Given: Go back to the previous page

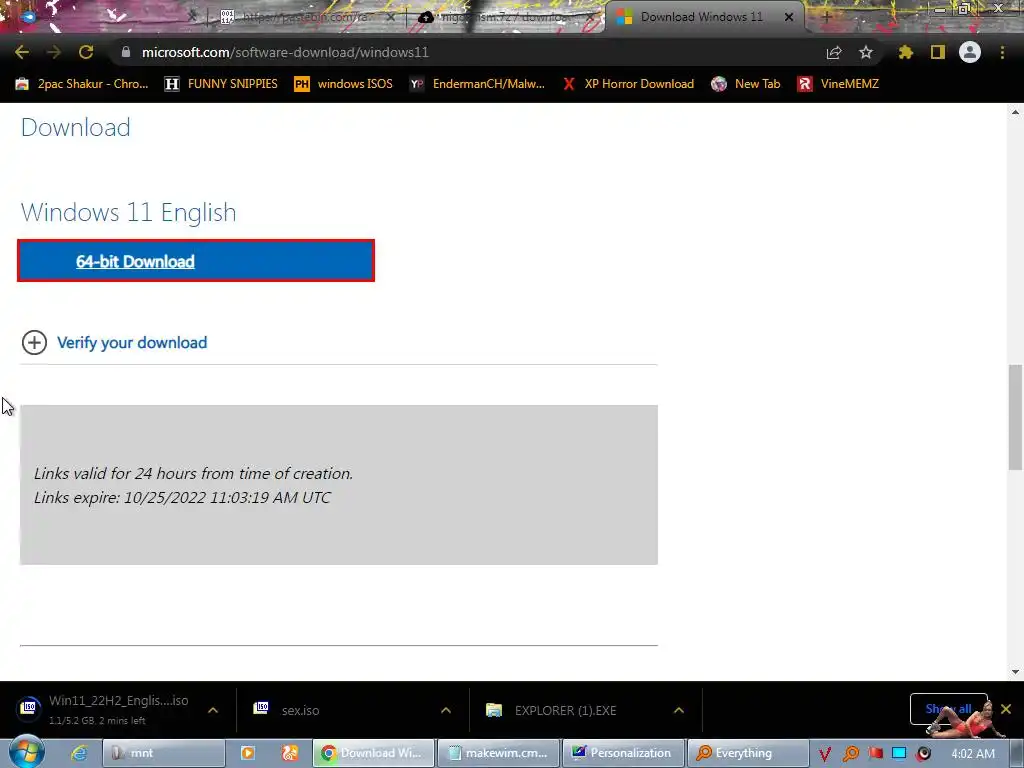Looking at the screenshot, I should pos(22,52).
